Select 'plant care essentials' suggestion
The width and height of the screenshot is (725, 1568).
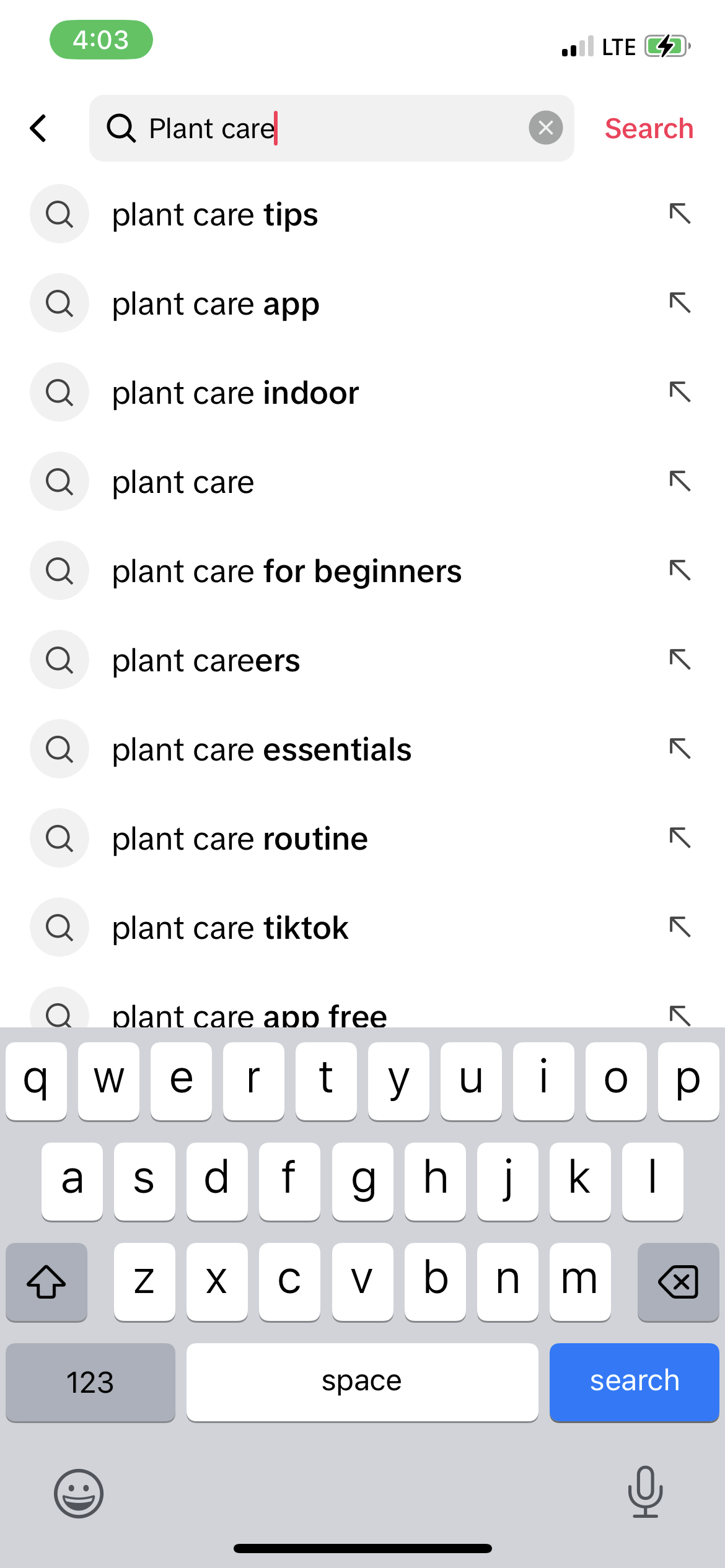click(261, 749)
